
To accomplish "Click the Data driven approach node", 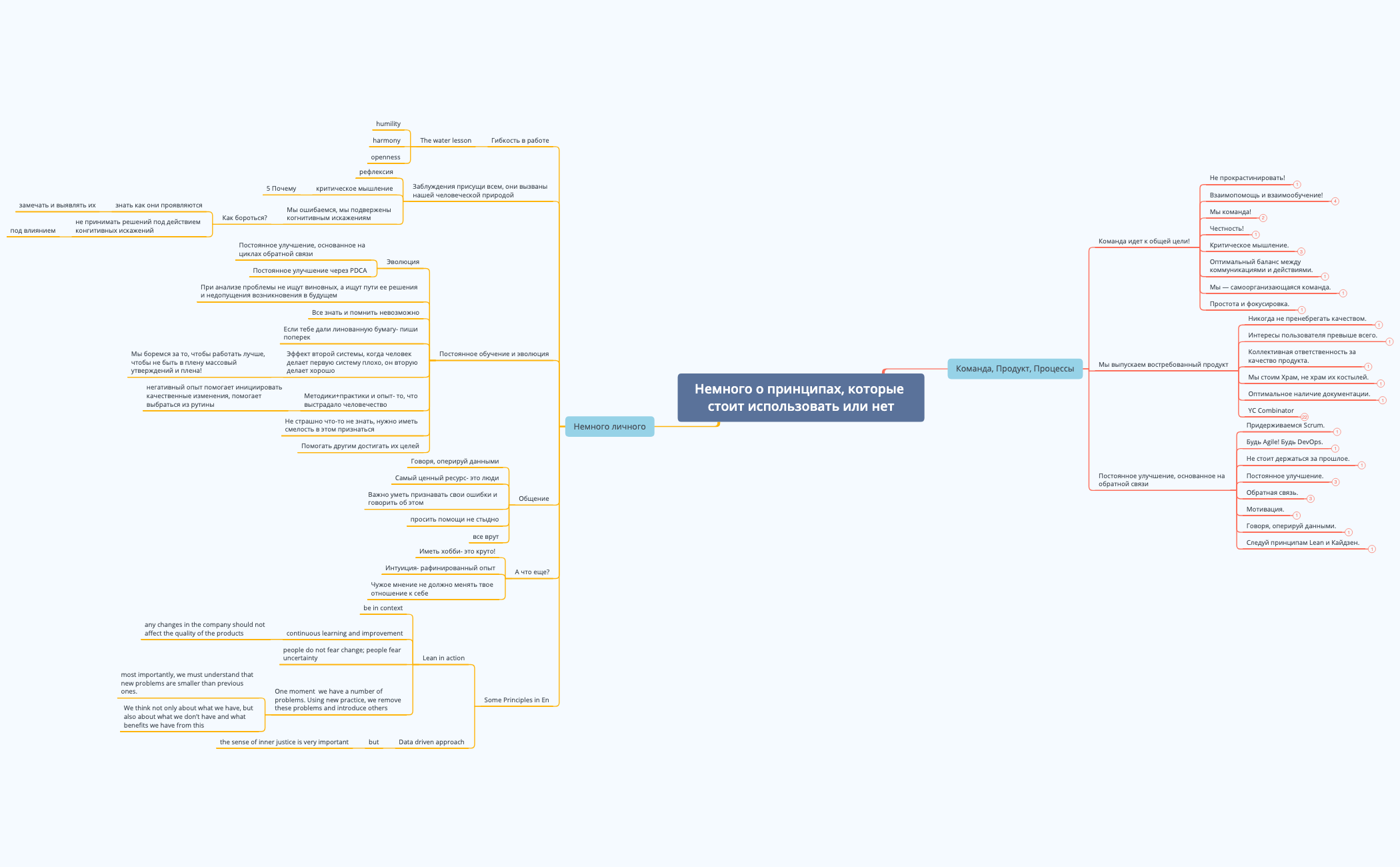I will [x=431, y=742].
